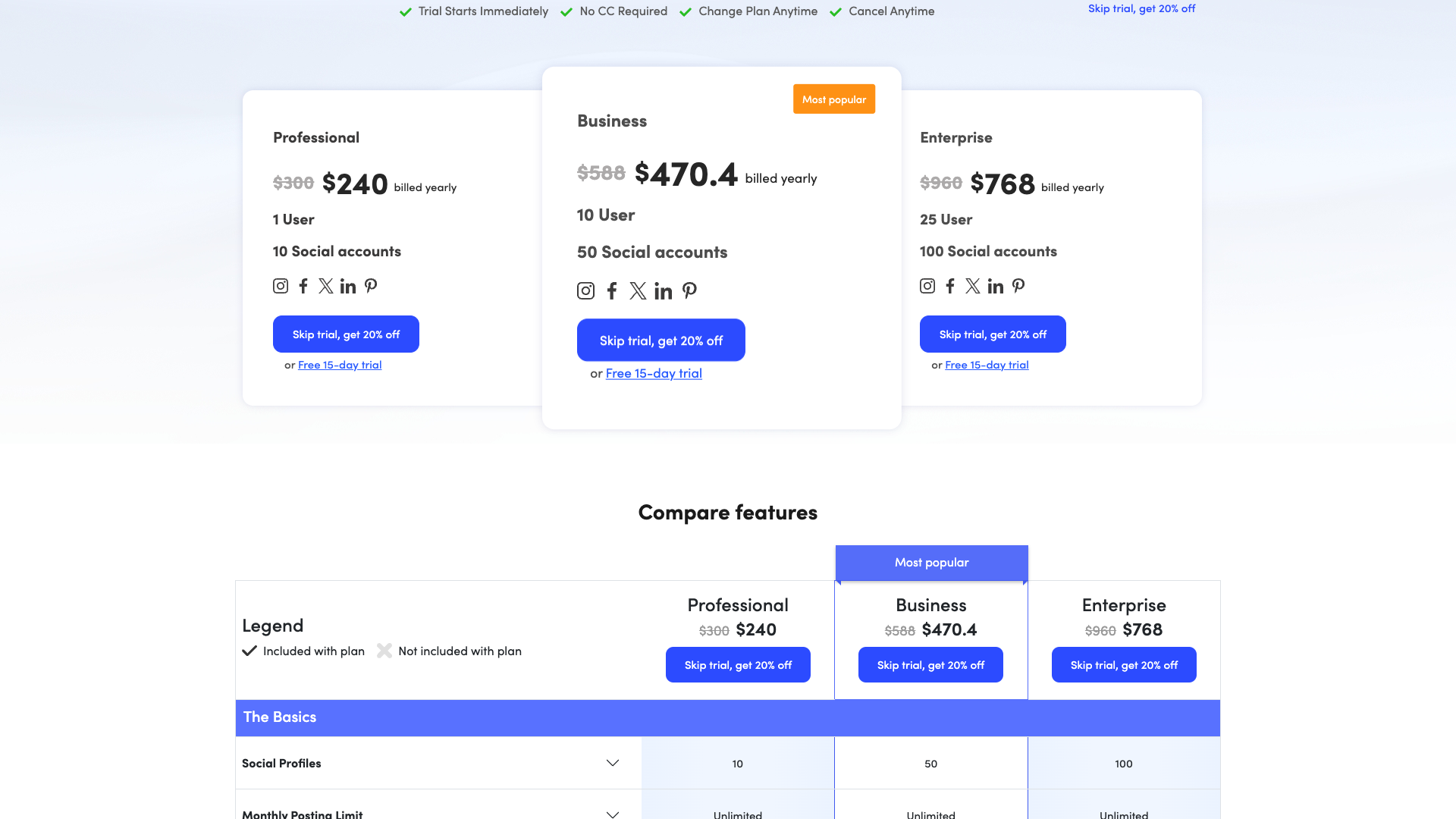1456x819 pixels.
Task: Click The Basics section header
Action: pos(279,717)
